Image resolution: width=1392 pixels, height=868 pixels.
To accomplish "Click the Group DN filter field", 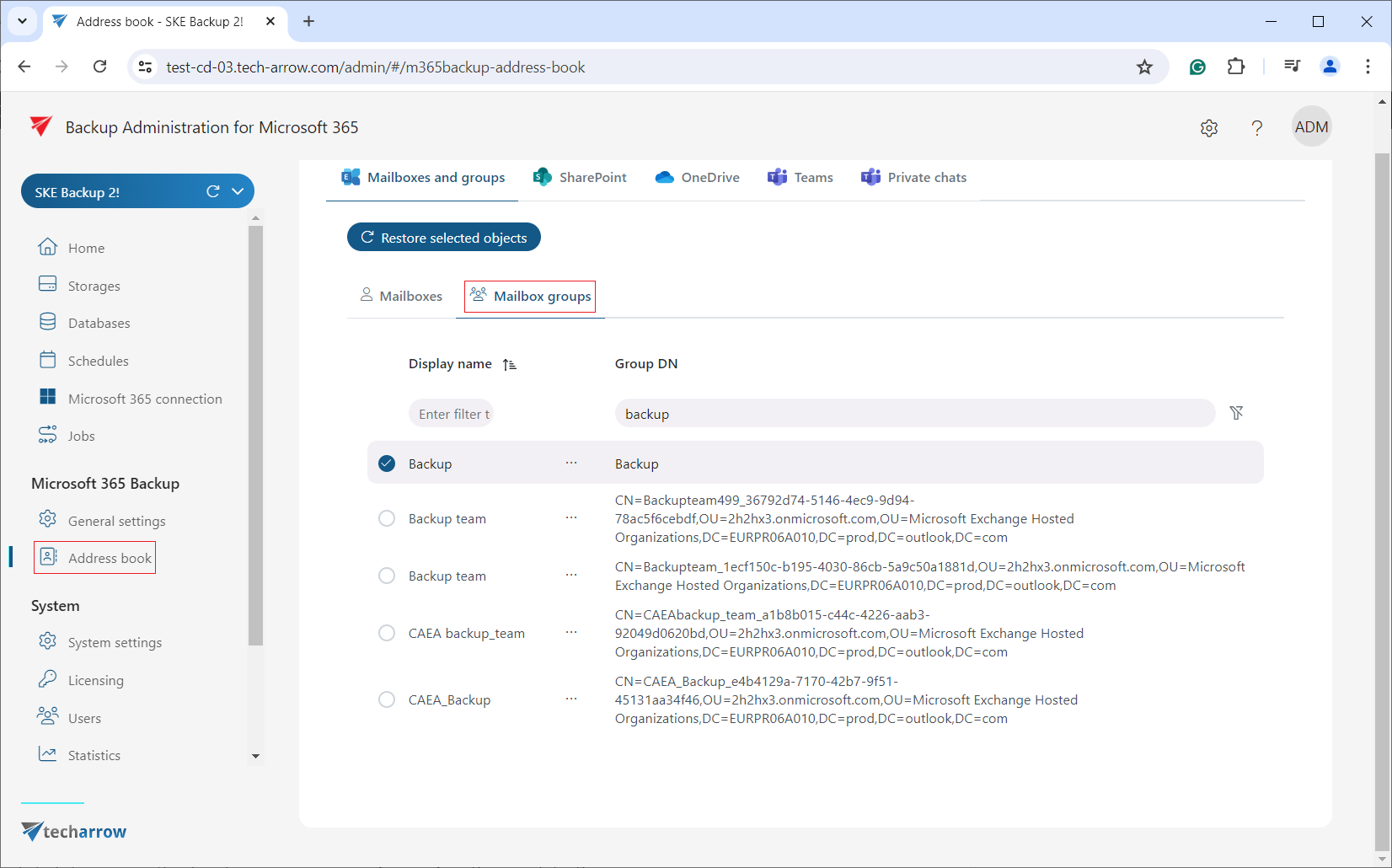I will point(914,414).
